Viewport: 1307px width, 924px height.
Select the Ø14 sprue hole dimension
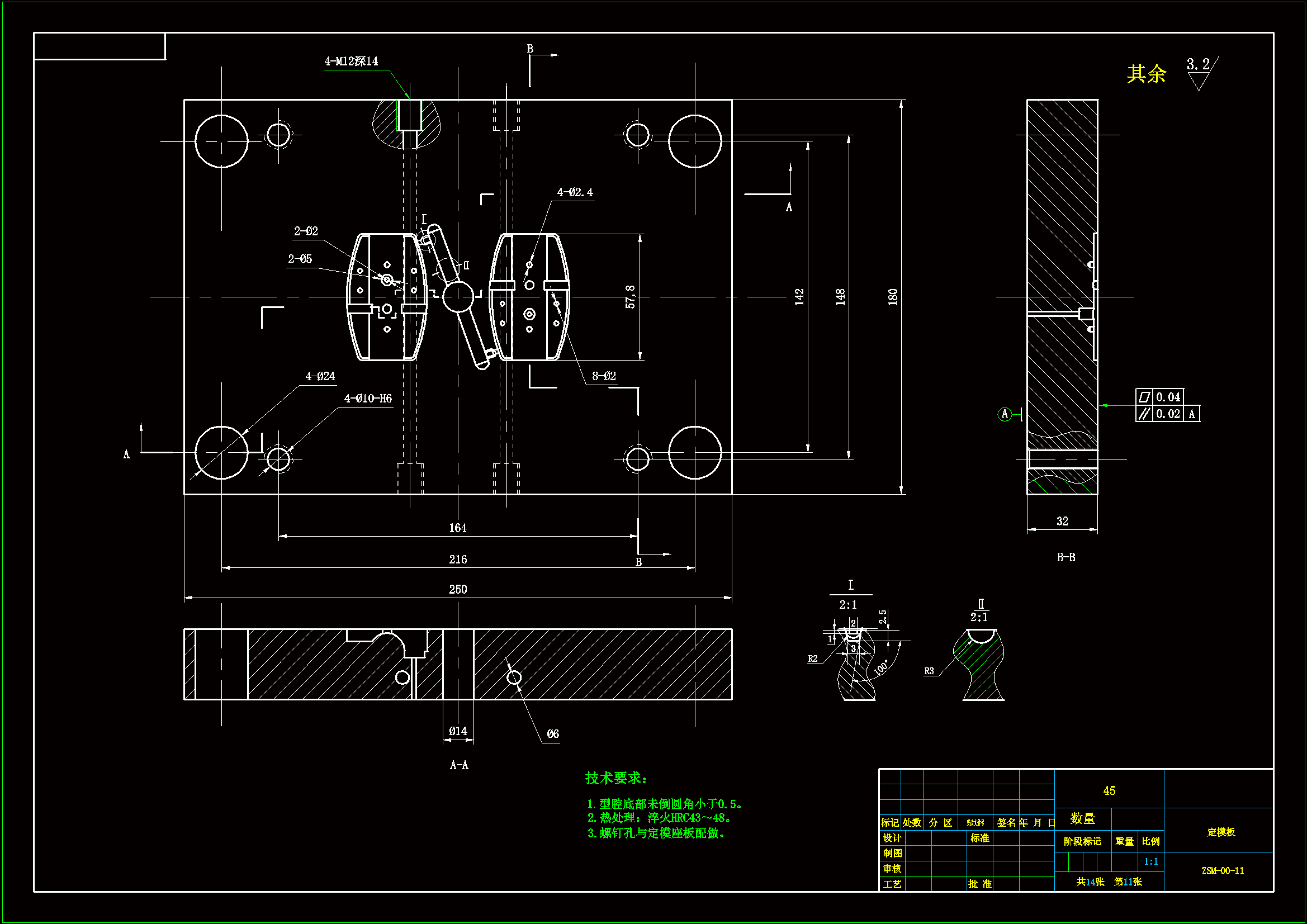tap(458, 731)
